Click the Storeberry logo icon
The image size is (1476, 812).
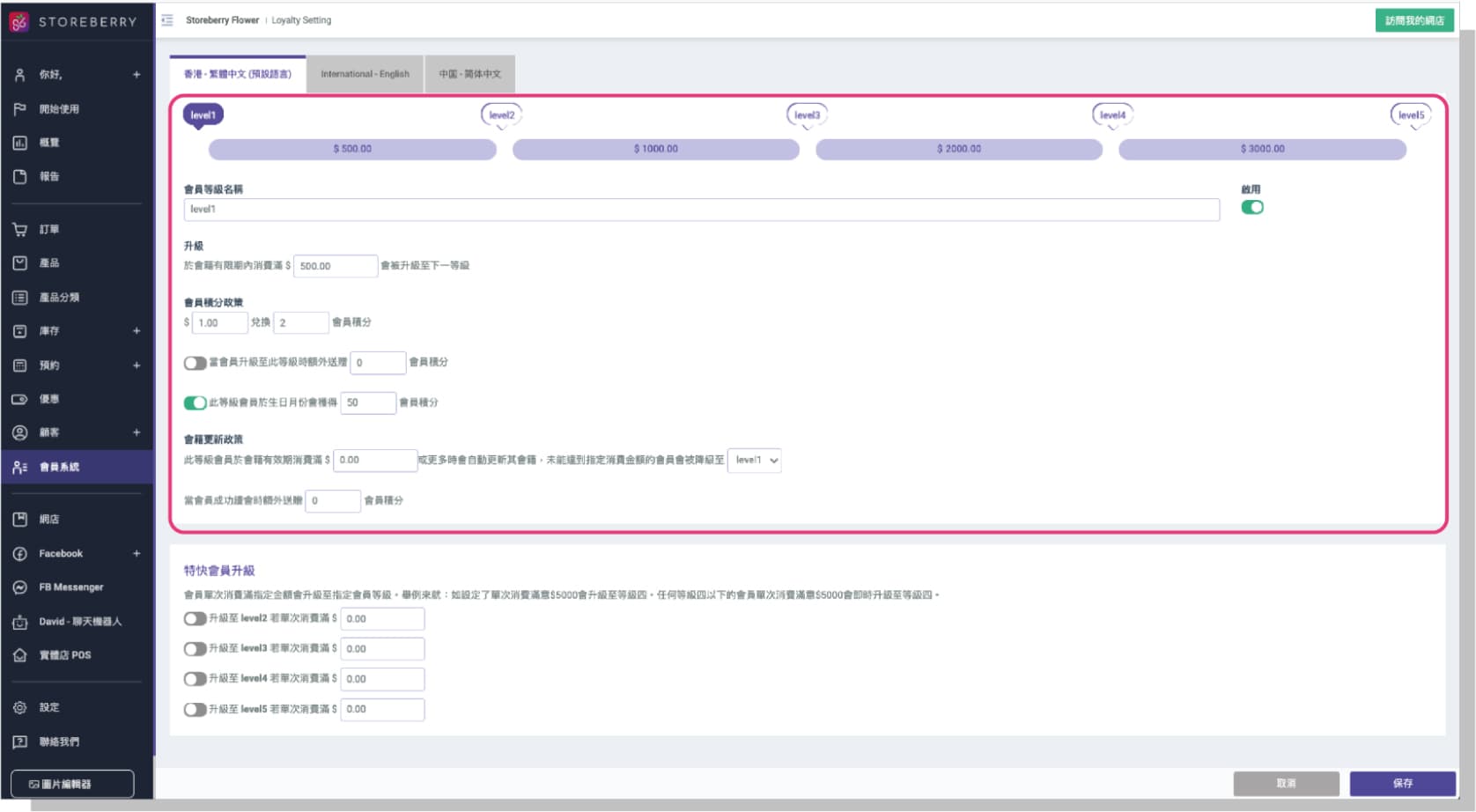click(x=18, y=21)
